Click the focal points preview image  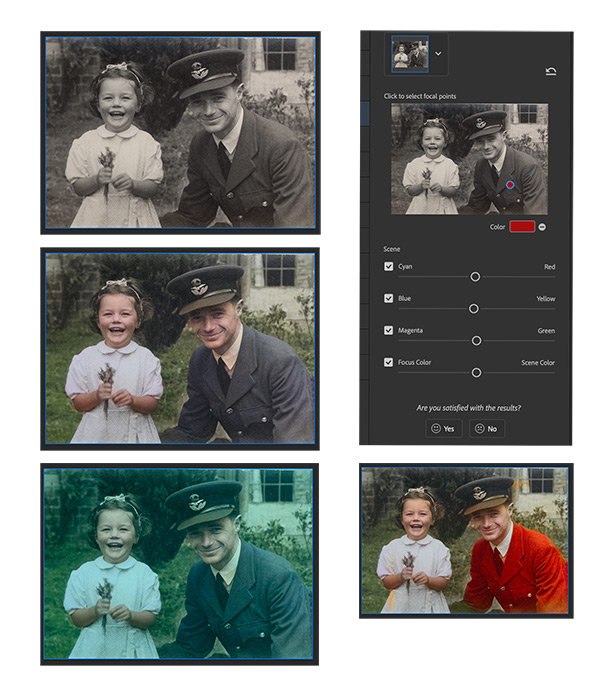[x=470, y=159]
